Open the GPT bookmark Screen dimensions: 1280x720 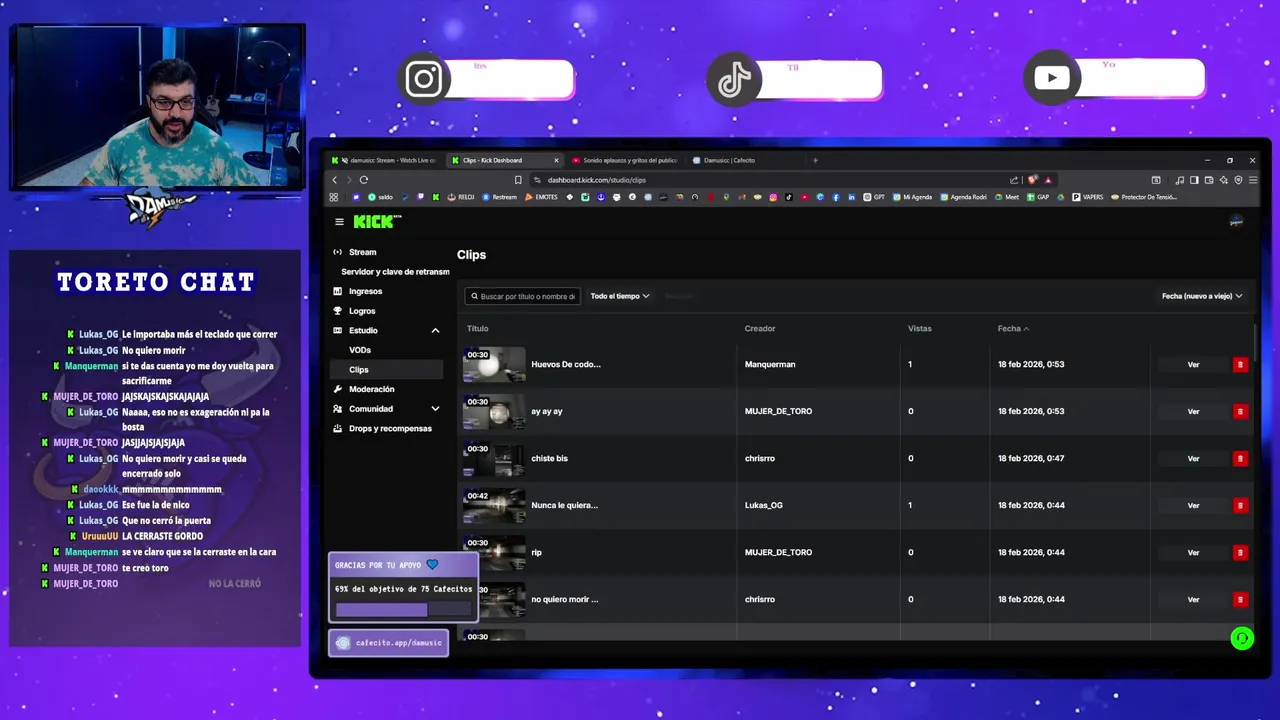coord(874,197)
